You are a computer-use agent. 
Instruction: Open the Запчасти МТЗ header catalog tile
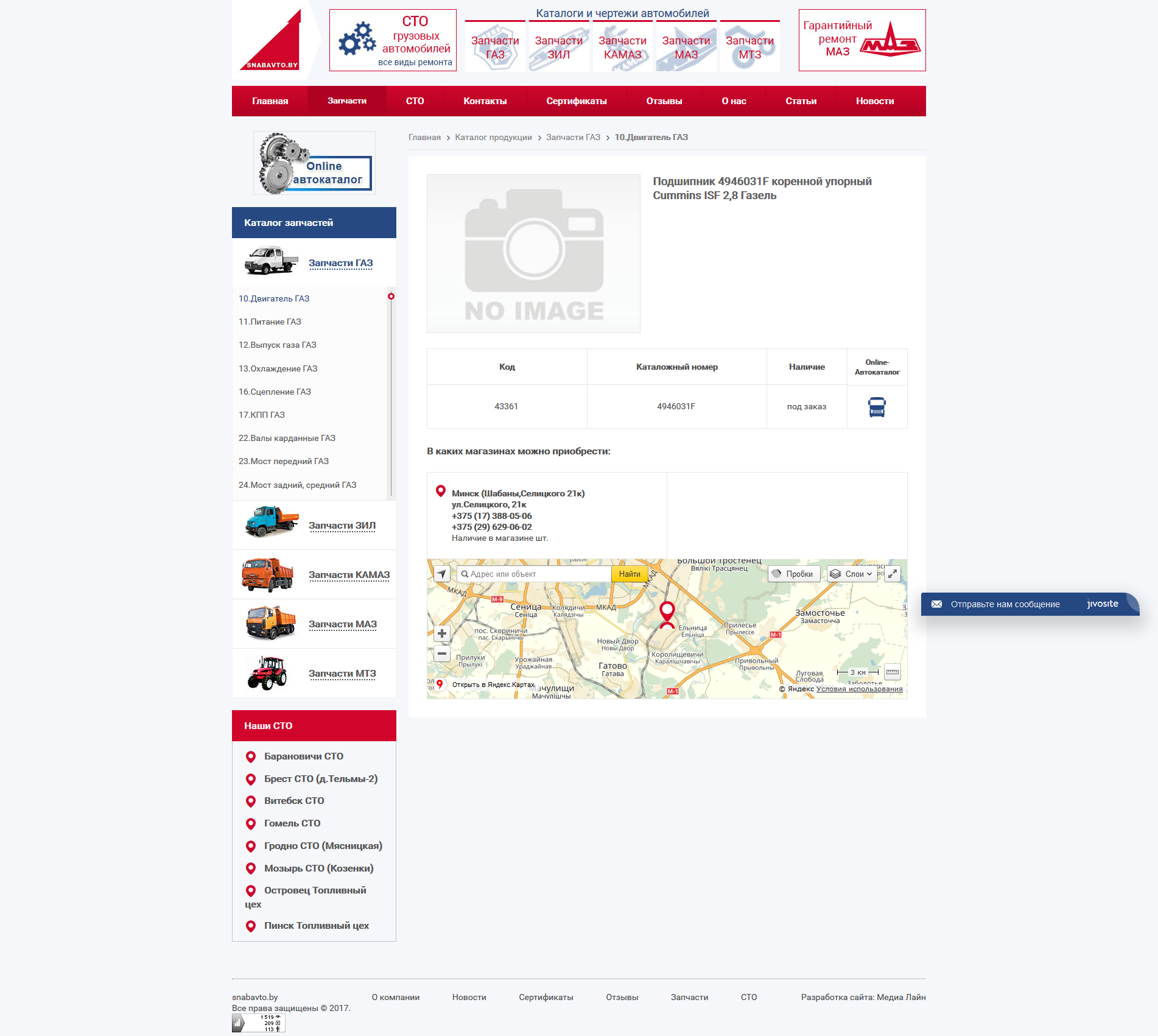coord(749,47)
